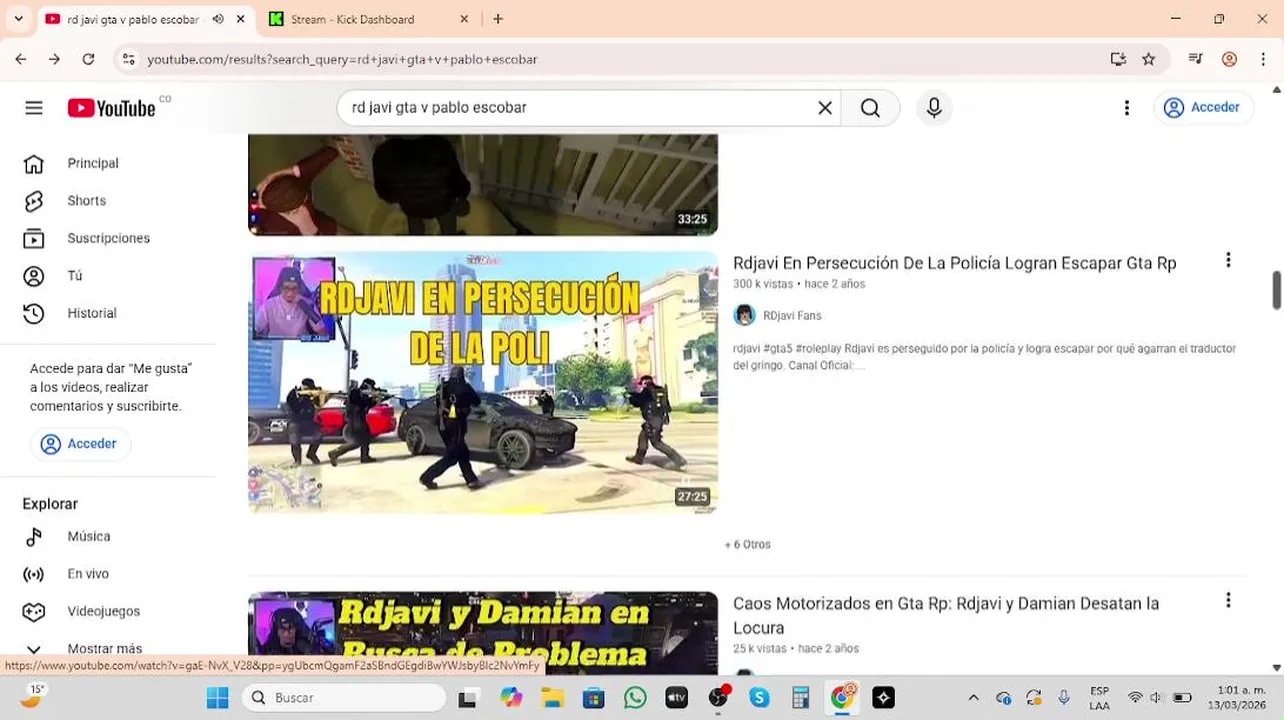View site information icon in address bar
1284x720 pixels.
(x=128, y=60)
